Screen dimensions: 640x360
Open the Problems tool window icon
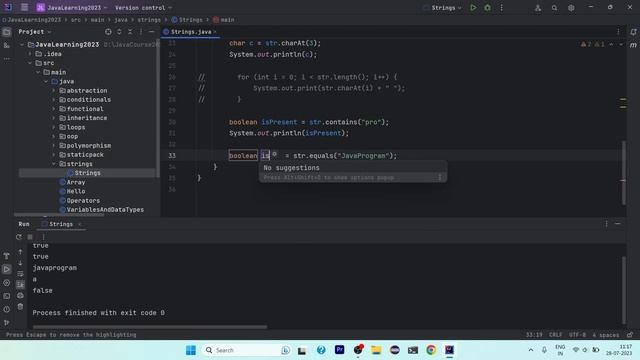point(7,309)
